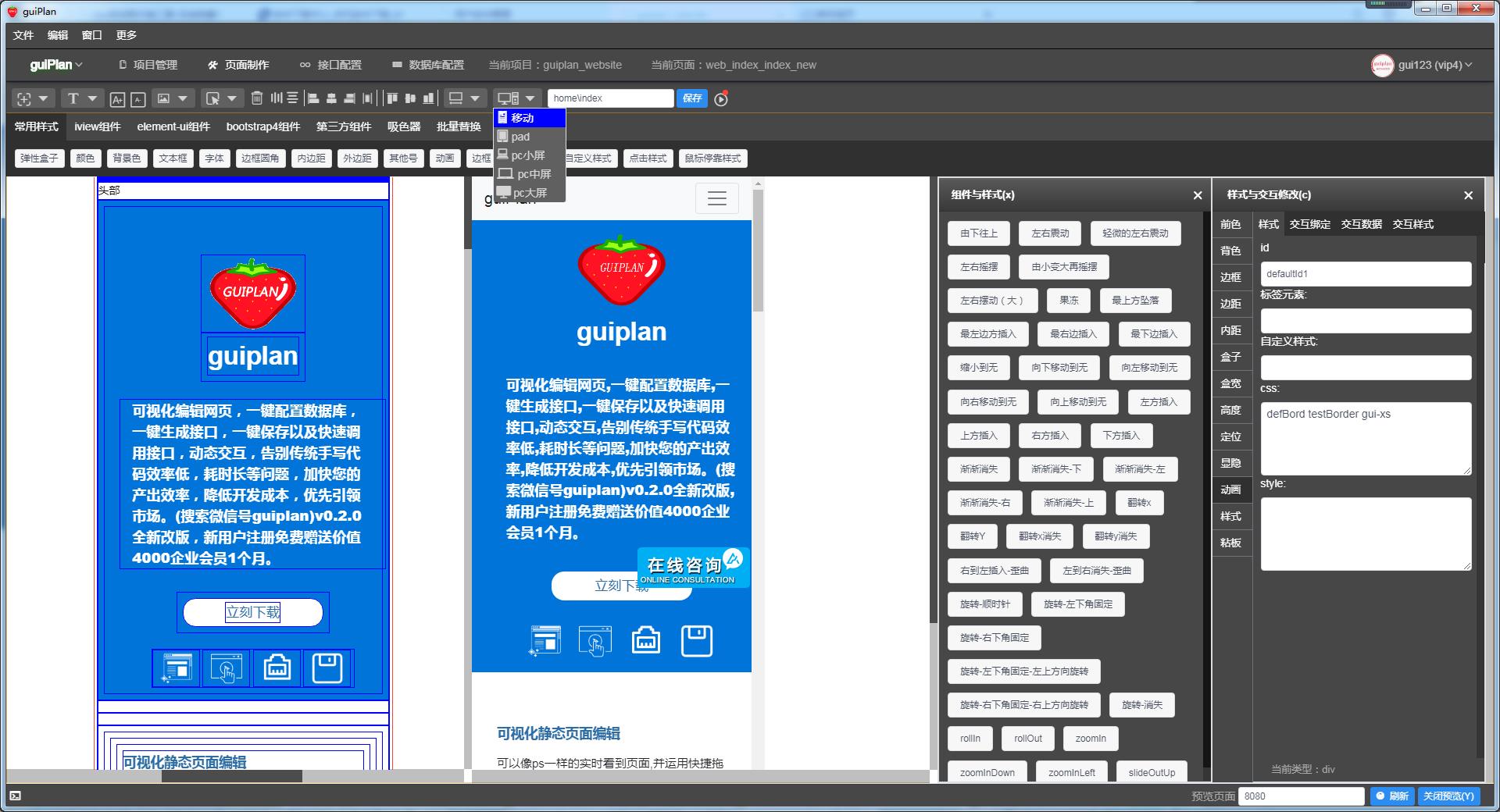The image size is (1500, 812).
Task: Click the decrease font size (A-) icon
Action: [137, 98]
